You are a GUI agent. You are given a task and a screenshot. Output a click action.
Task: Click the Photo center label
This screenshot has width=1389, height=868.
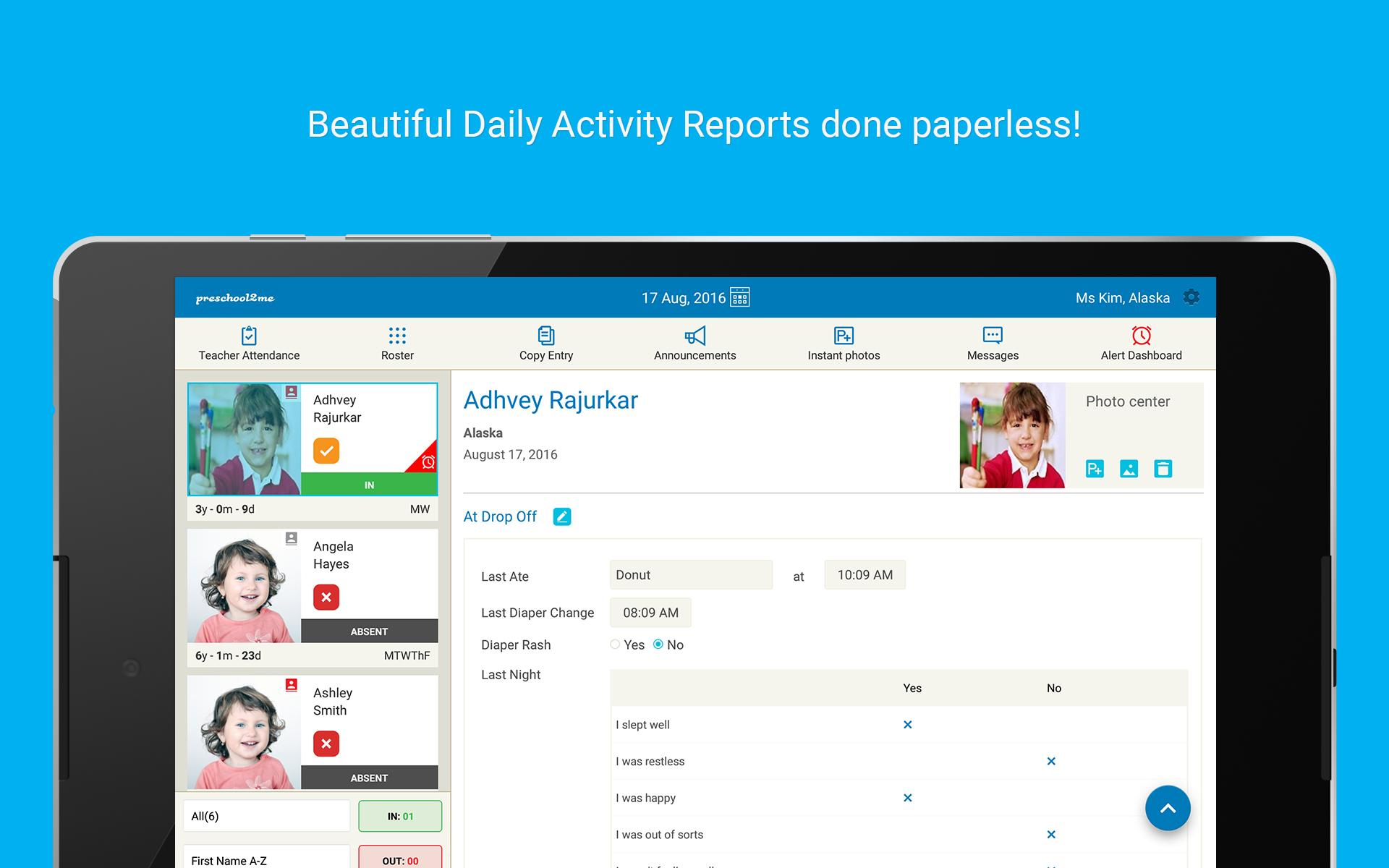(x=1128, y=401)
